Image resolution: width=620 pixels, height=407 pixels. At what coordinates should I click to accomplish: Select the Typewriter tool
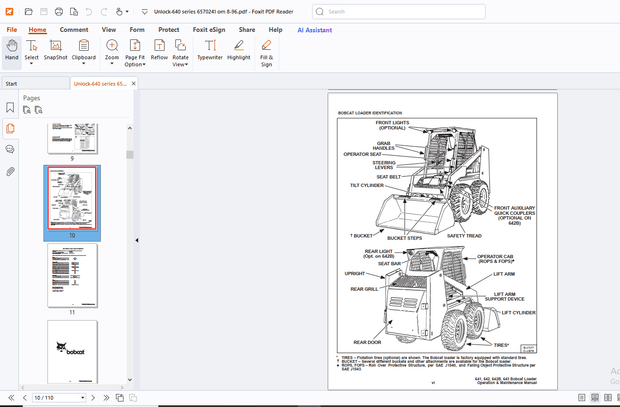(210, 49)
